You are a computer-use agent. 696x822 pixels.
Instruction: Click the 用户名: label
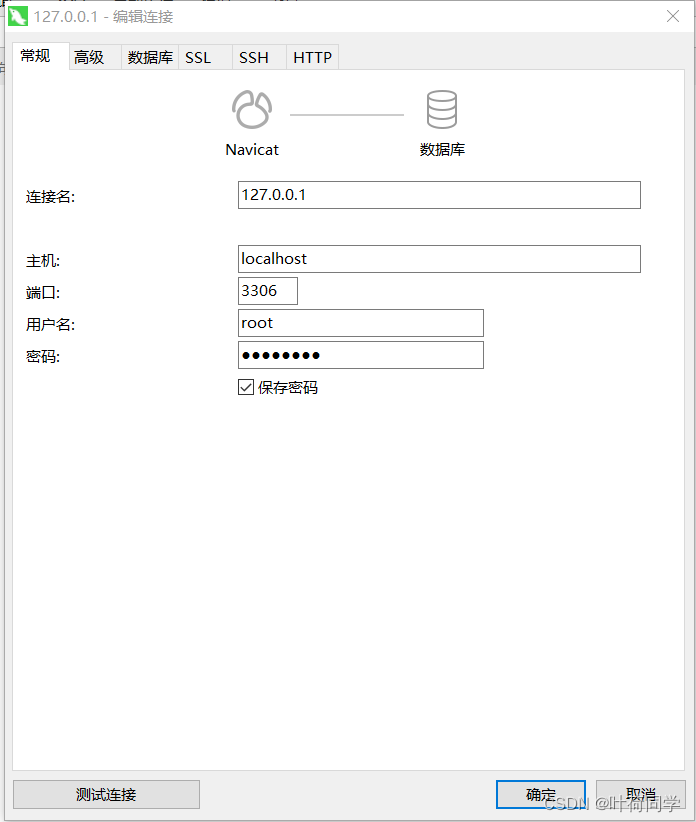coord(50,325)
